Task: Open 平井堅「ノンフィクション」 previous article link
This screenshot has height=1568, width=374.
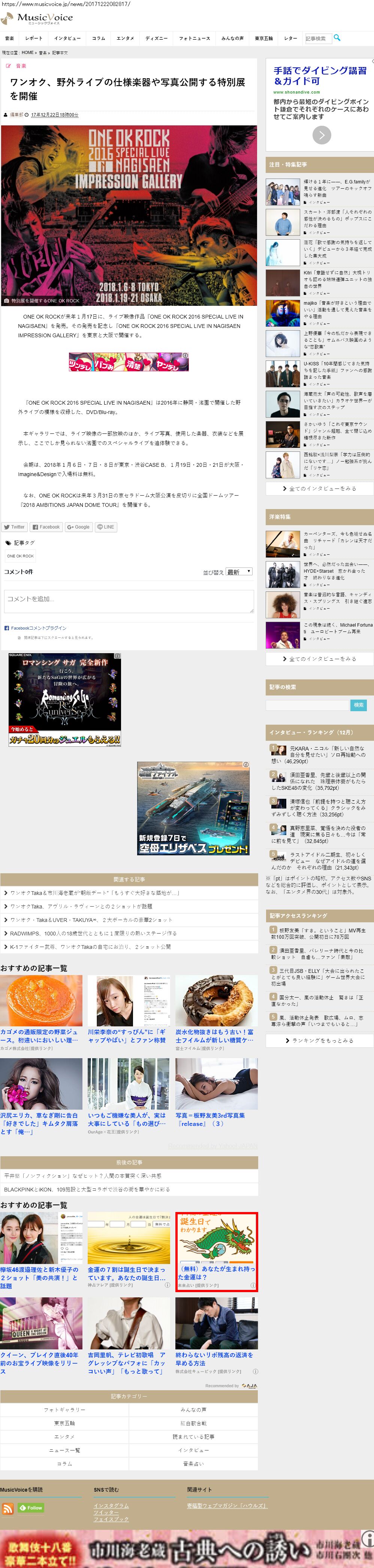Action: tap(83, 1176)
